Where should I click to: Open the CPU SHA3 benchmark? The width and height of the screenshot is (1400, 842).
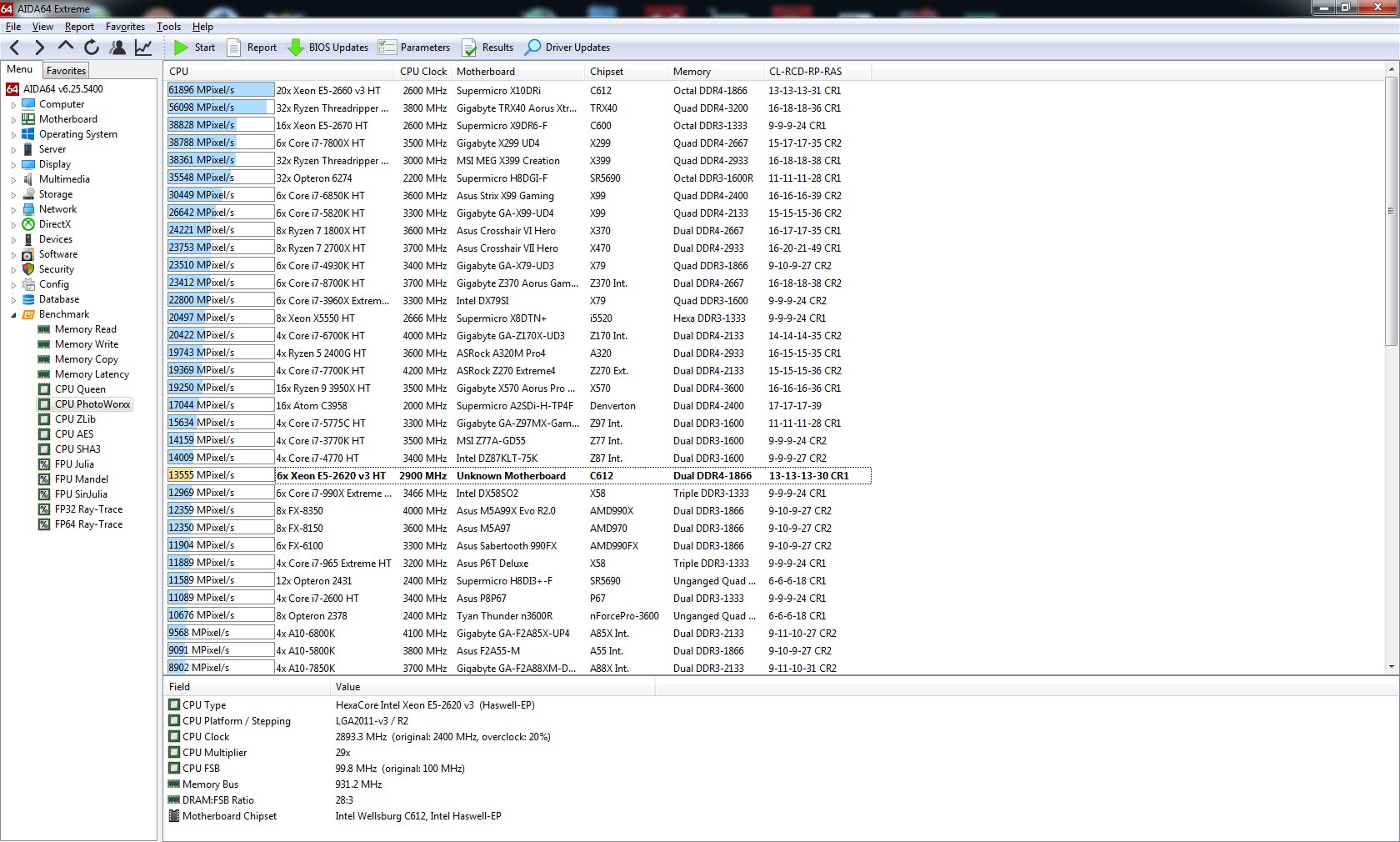[77, 449]
